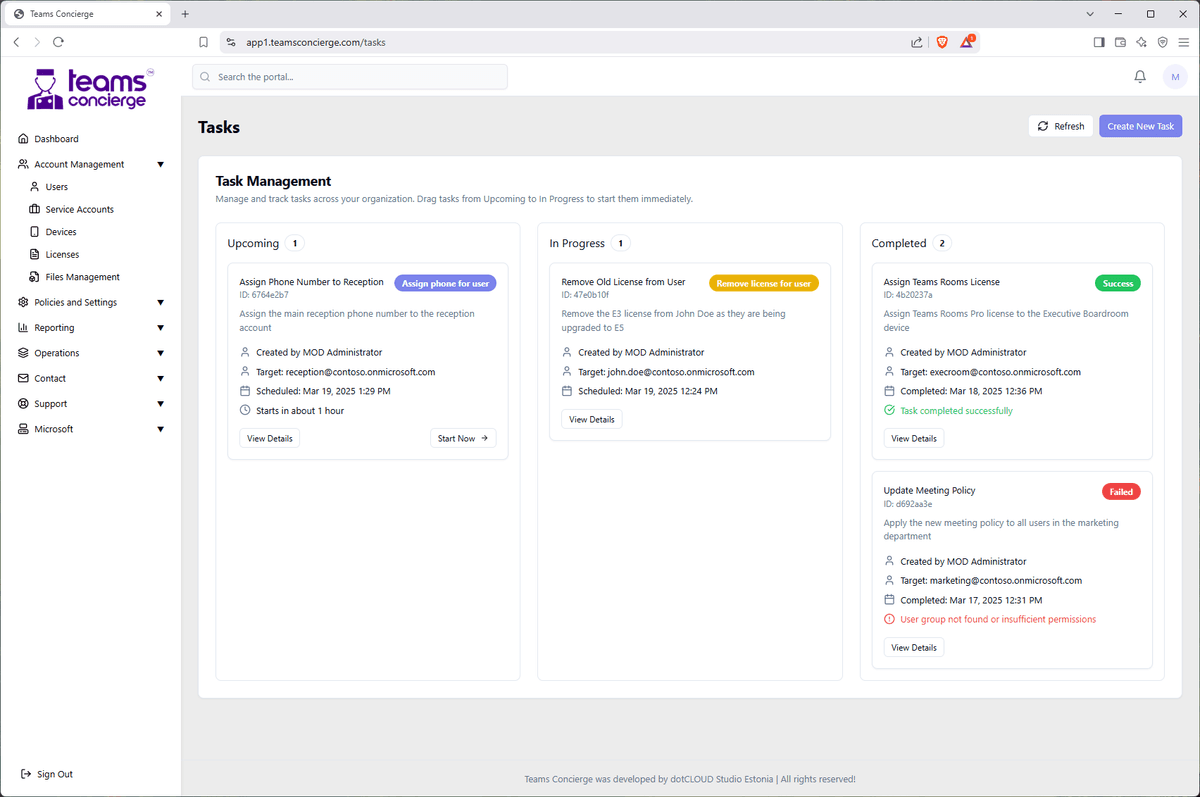Expand the Operations section
This screenshot has width=1200, height=797.
point(160,352)
